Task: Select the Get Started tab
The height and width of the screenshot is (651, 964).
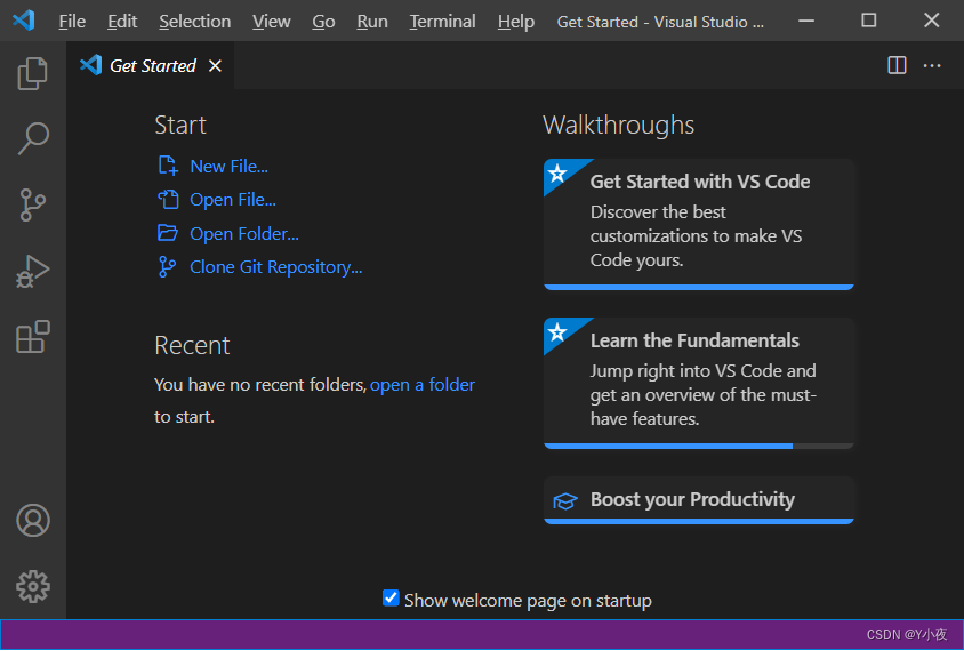Action: [150, 65]
